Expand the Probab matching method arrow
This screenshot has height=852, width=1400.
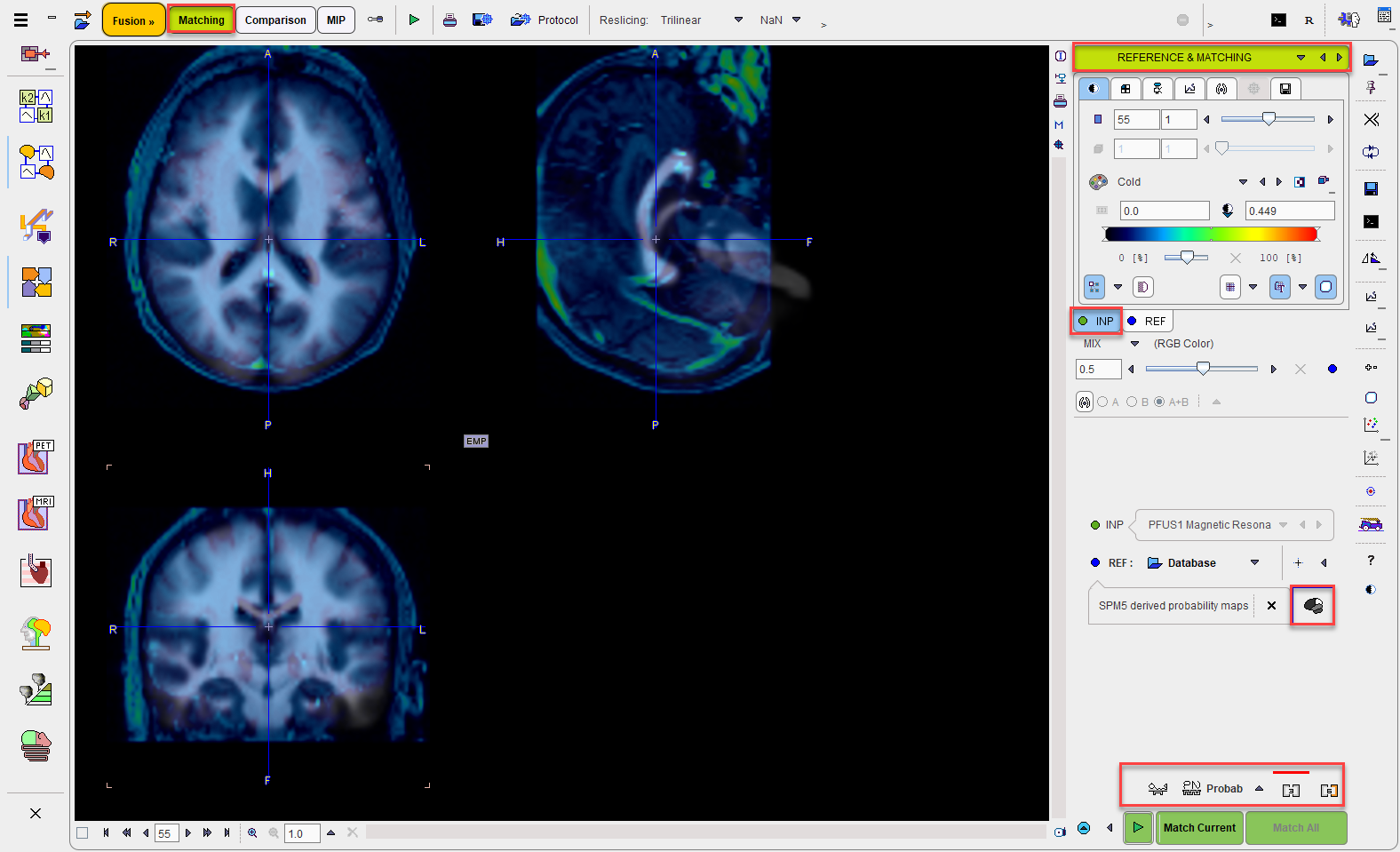point(1259,788)
